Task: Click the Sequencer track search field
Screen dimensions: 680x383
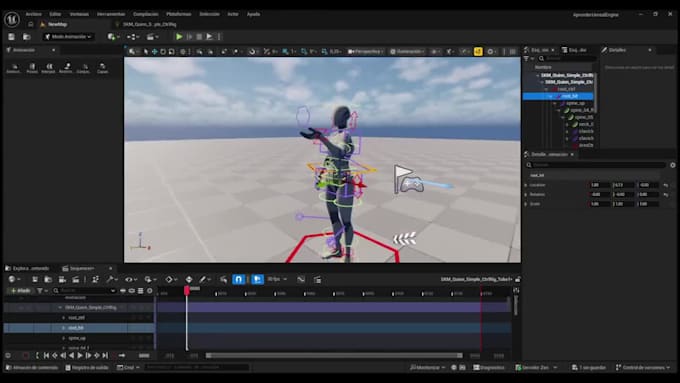Action: [x=85, y=291]
